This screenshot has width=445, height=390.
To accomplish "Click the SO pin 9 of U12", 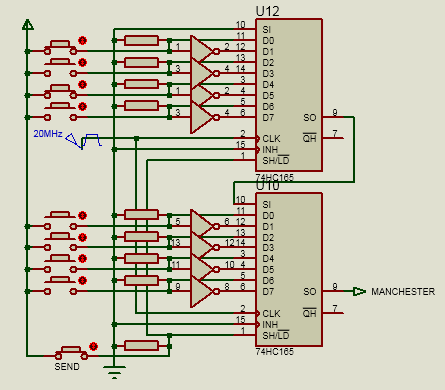I will 334,116.
